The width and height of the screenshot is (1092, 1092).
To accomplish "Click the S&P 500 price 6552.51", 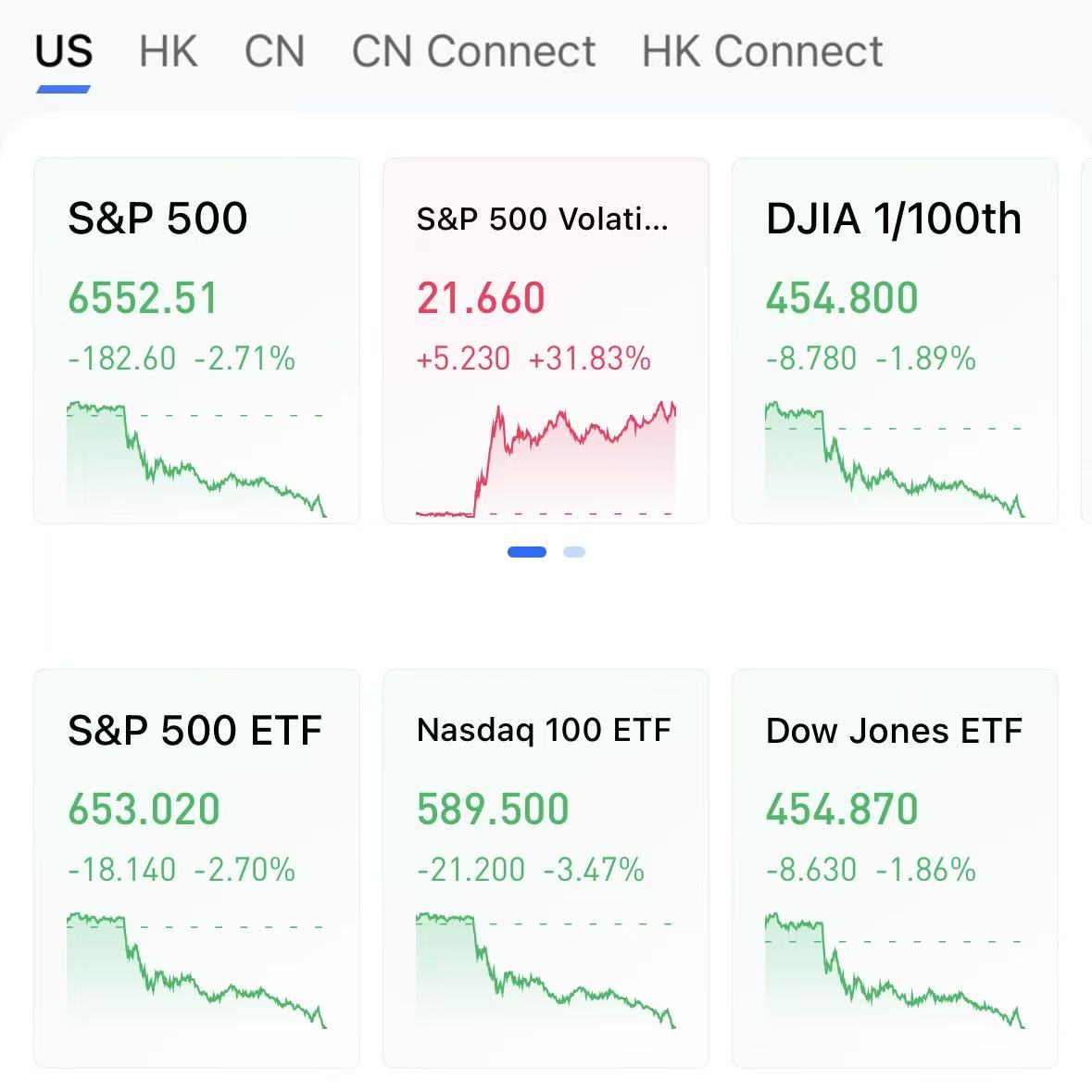I will [144, 298].
